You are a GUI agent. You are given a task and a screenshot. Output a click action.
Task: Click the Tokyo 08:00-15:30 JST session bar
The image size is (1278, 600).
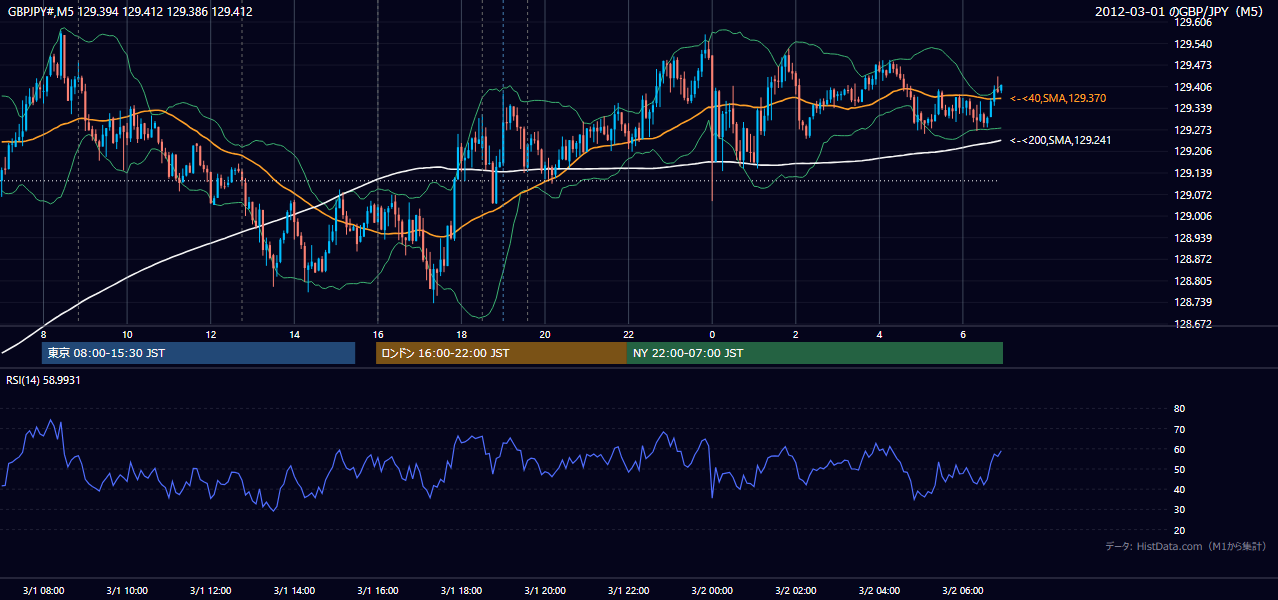198,353
